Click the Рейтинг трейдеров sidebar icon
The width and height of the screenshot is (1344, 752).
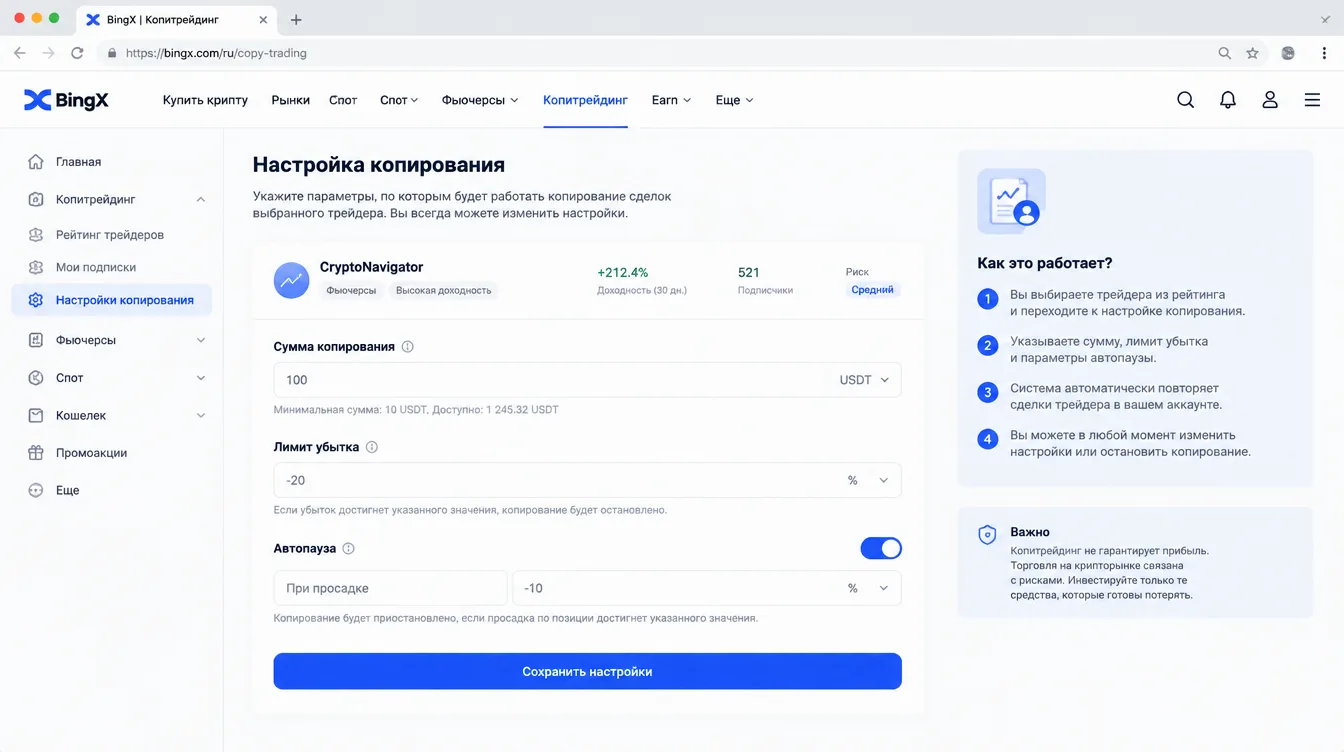36,235
